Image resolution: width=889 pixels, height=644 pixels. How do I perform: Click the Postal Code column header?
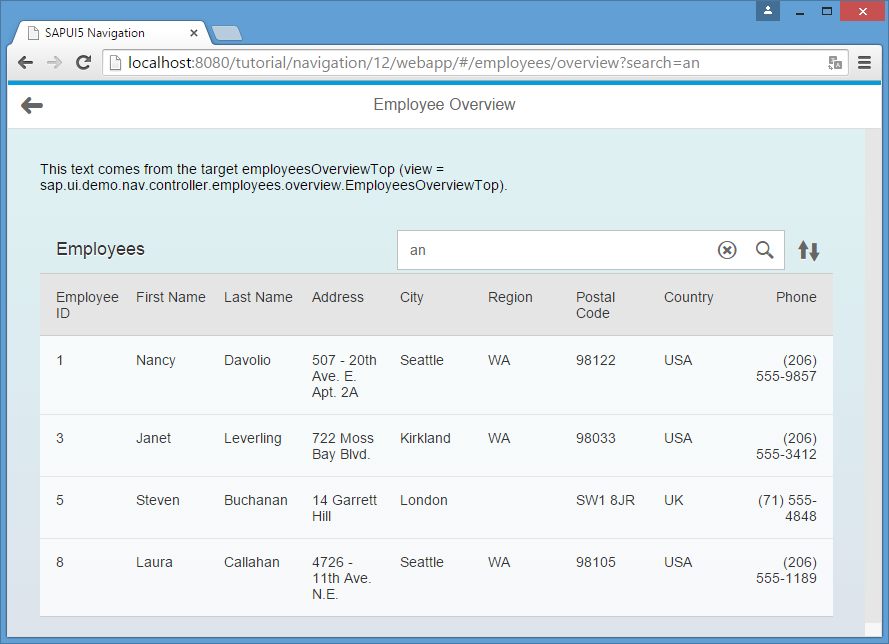point(595,305)
